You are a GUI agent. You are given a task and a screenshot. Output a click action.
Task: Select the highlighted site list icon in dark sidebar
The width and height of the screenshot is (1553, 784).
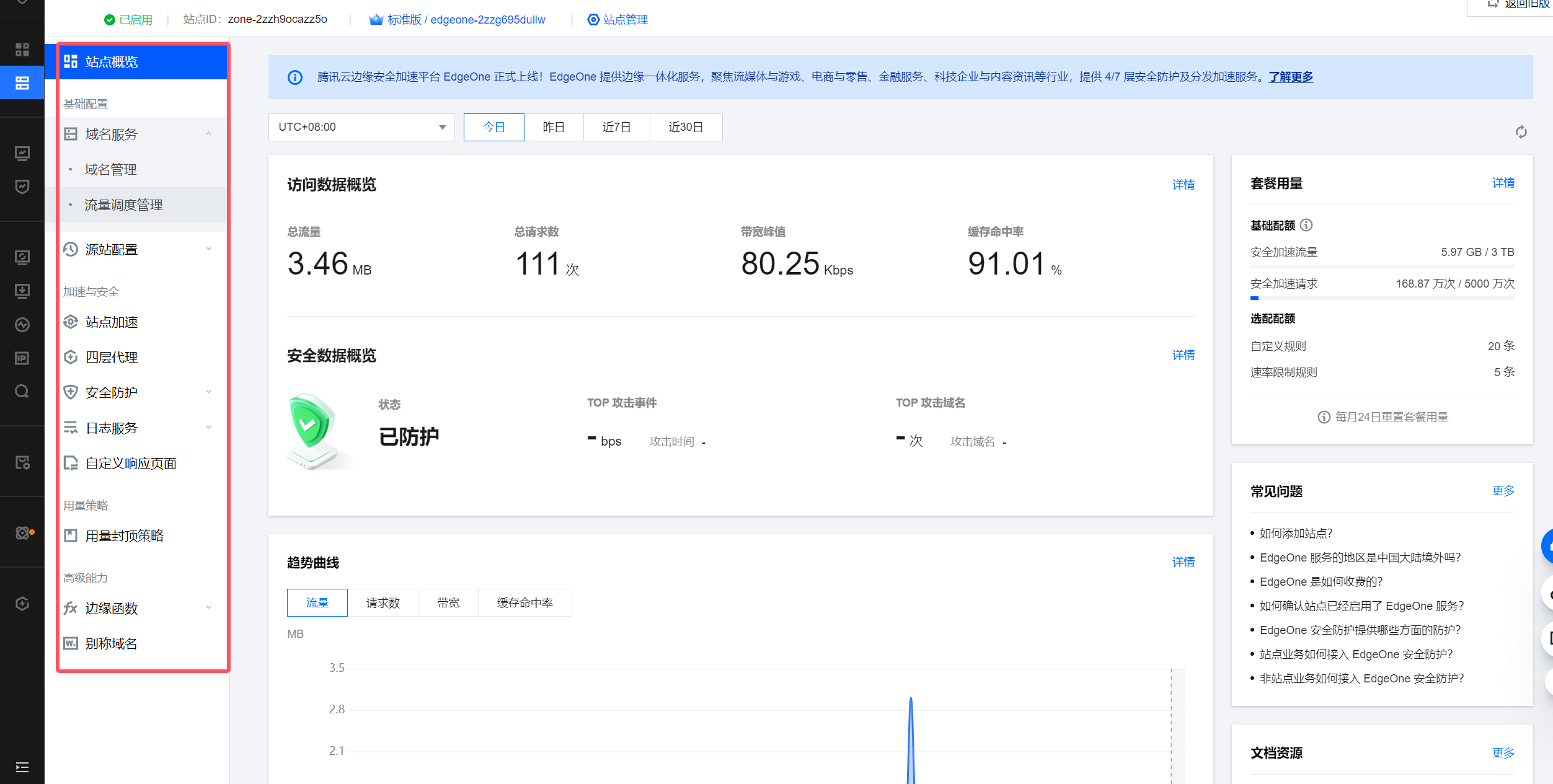(22, 83)
